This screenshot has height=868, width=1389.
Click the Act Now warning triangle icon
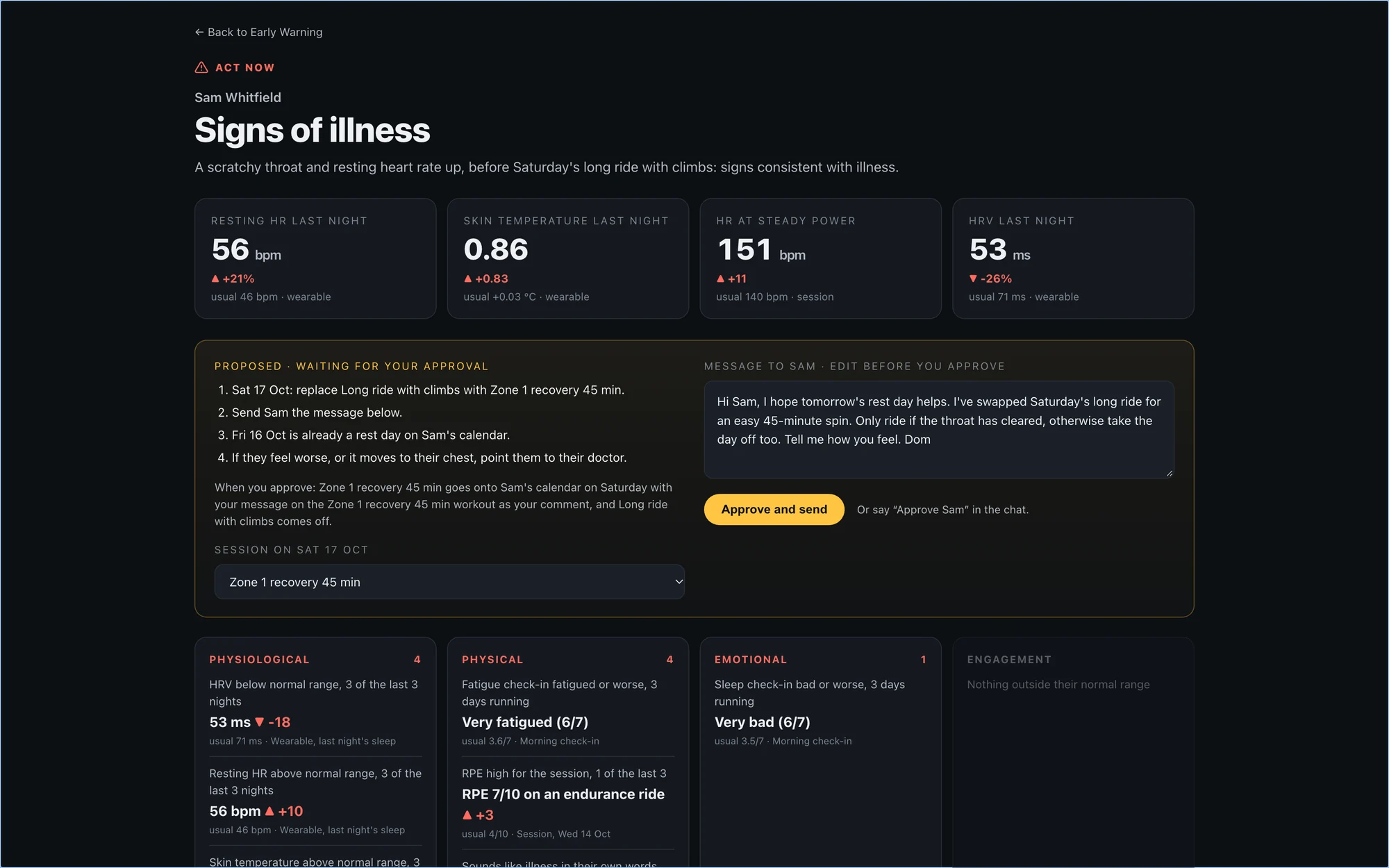click(201, 67)
